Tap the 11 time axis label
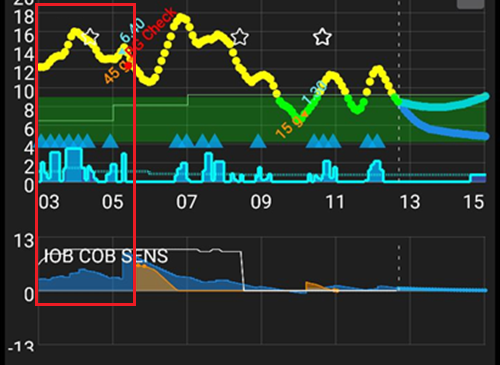 pyautogui.click(x=335, y=202)
